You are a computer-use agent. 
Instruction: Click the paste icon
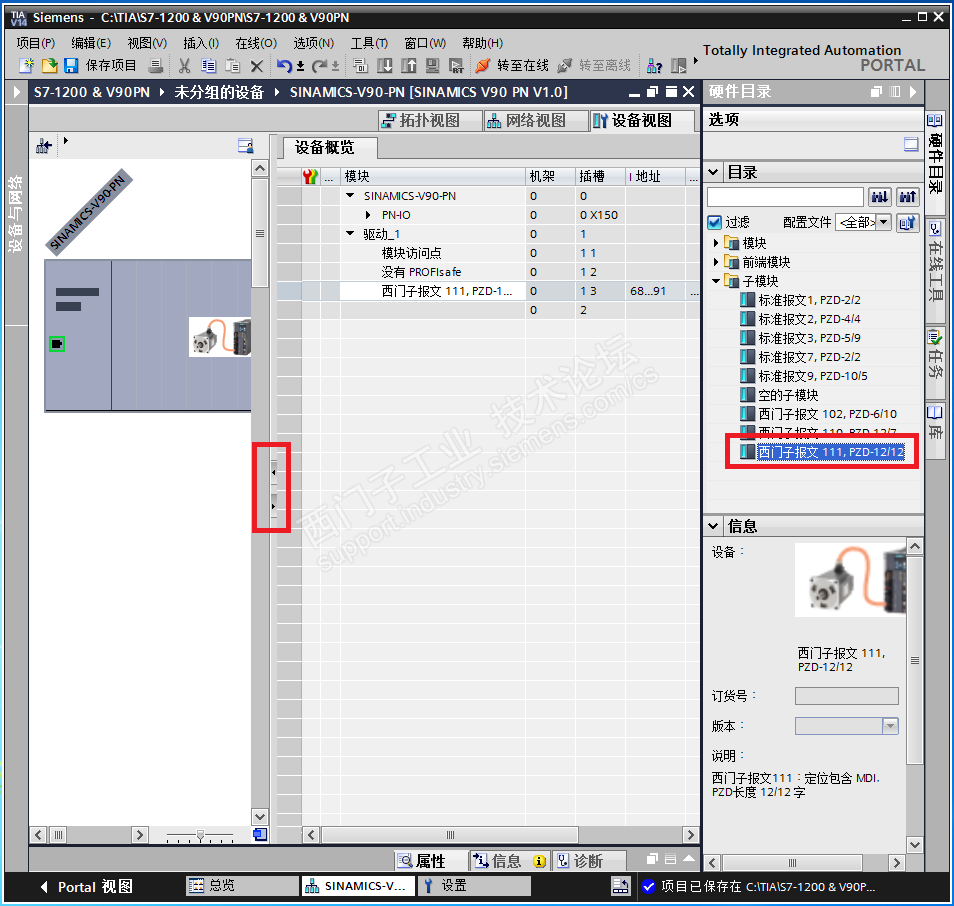click(x=232, y=66)
